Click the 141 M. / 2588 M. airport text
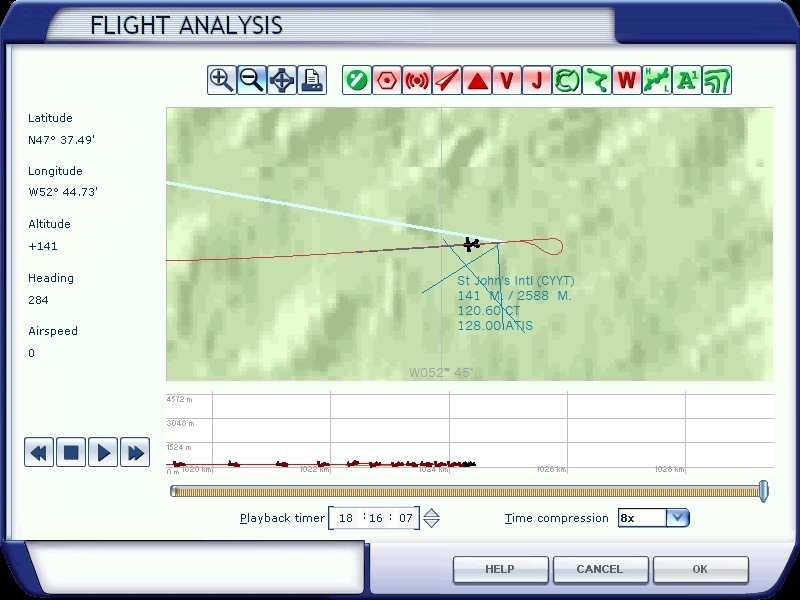This screenshot has width=800, height=600. pos(514,296)
